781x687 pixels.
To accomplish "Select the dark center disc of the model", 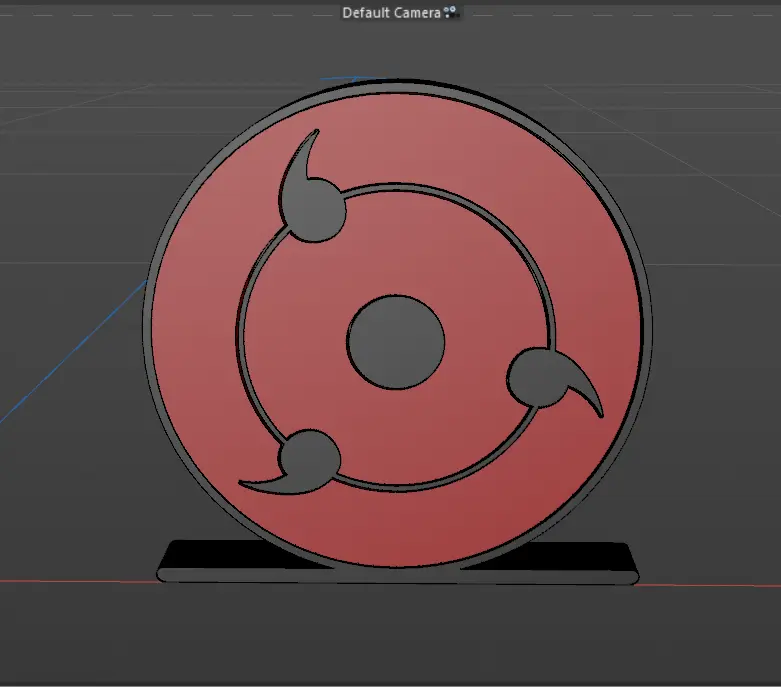I will pyautogui.click(x=396, y=342).
